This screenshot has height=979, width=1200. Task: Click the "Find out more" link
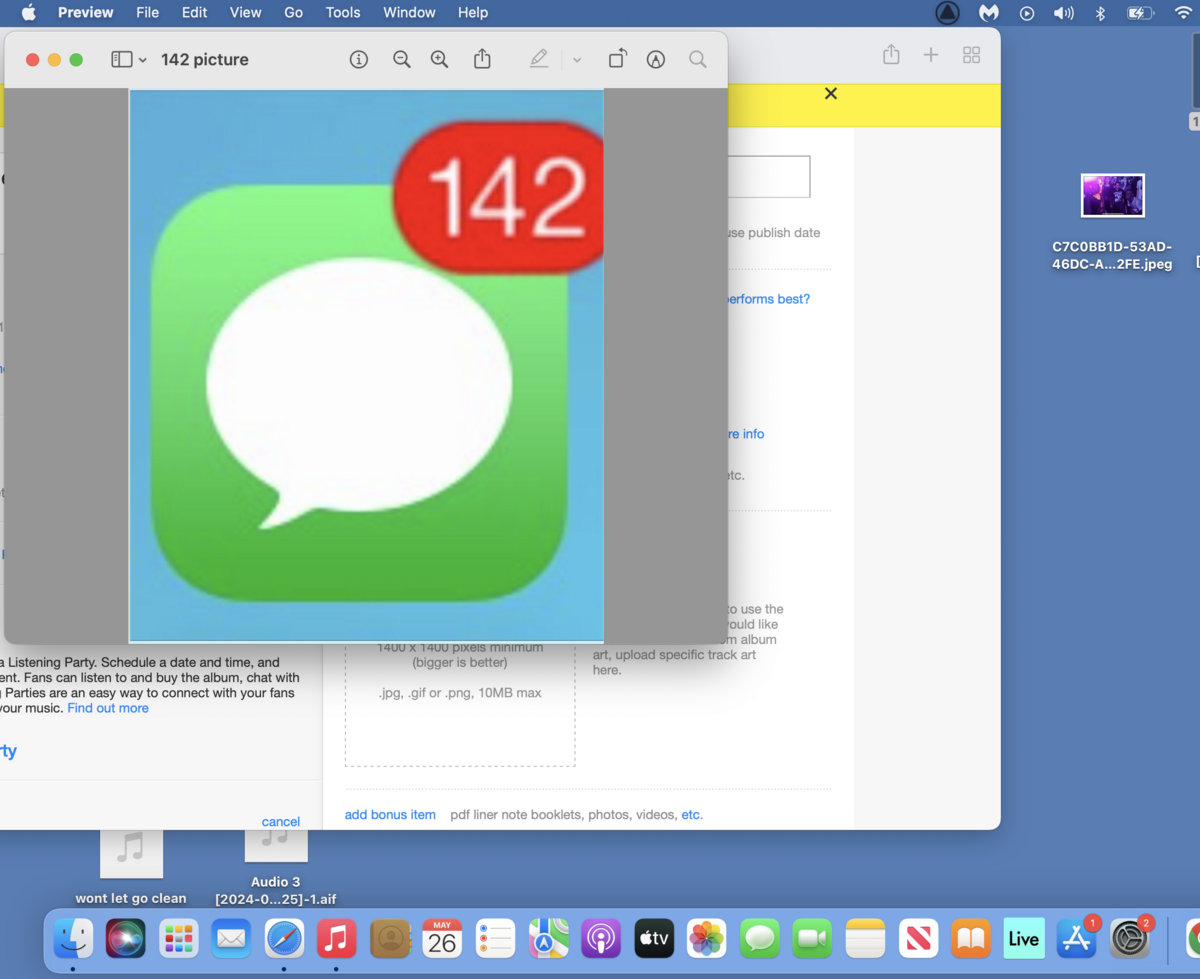tap(108, 708)
